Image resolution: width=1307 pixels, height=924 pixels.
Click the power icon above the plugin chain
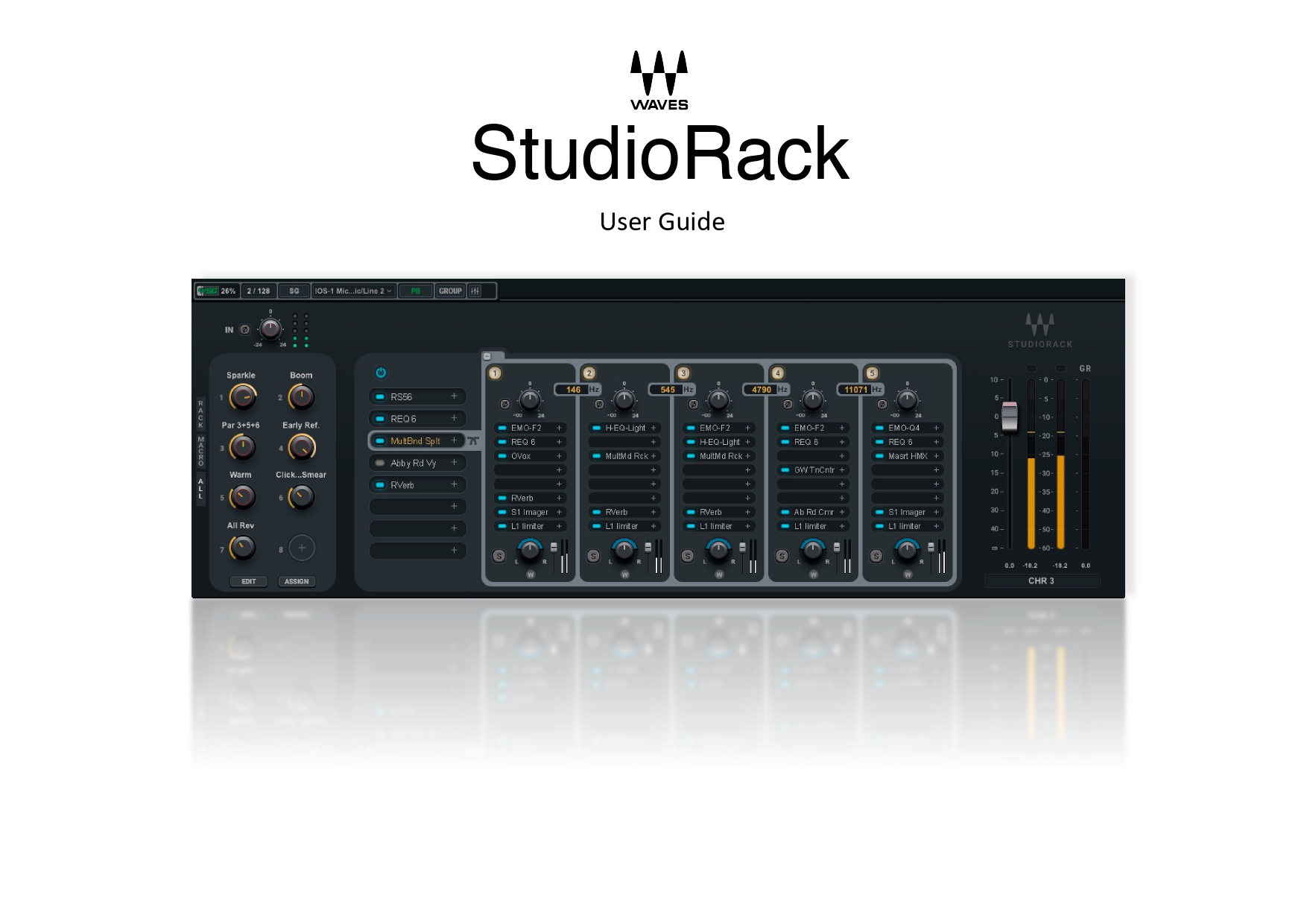(x=381, y=373)
